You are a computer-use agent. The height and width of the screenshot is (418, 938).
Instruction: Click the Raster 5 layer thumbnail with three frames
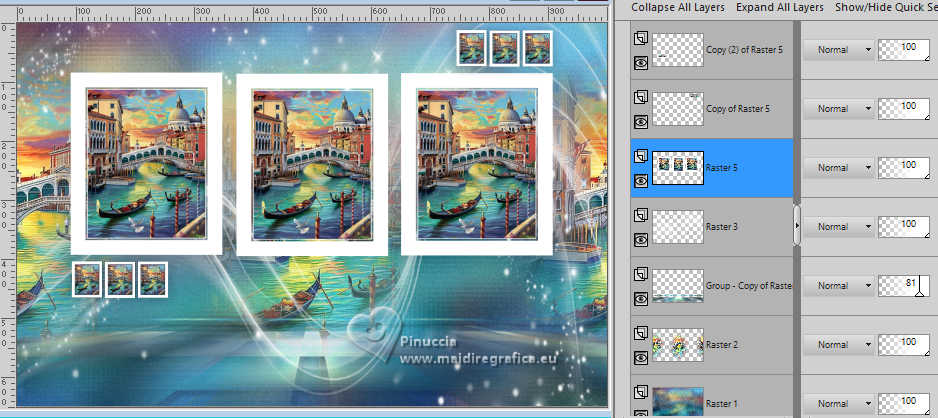(x=678, y=167)
